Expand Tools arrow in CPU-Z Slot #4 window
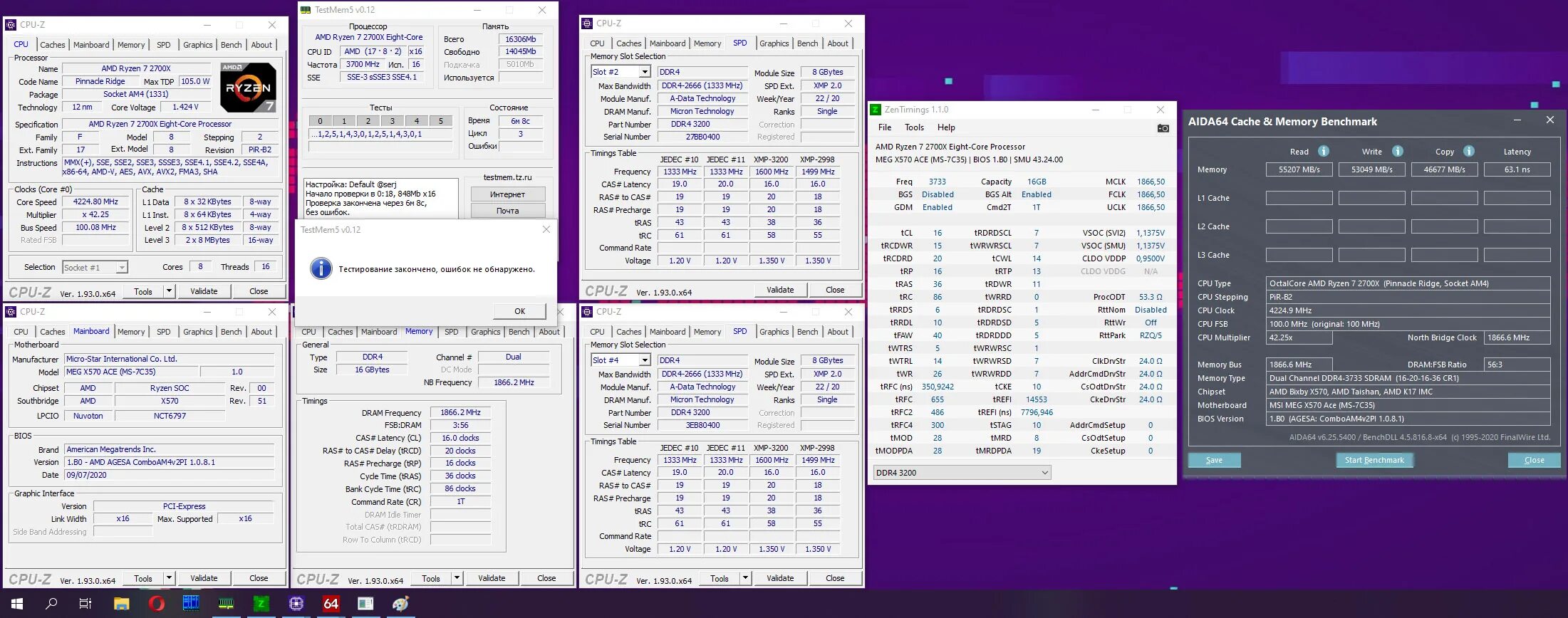The height and width of the screenshot is (618, 1568). tap(746, 577)
